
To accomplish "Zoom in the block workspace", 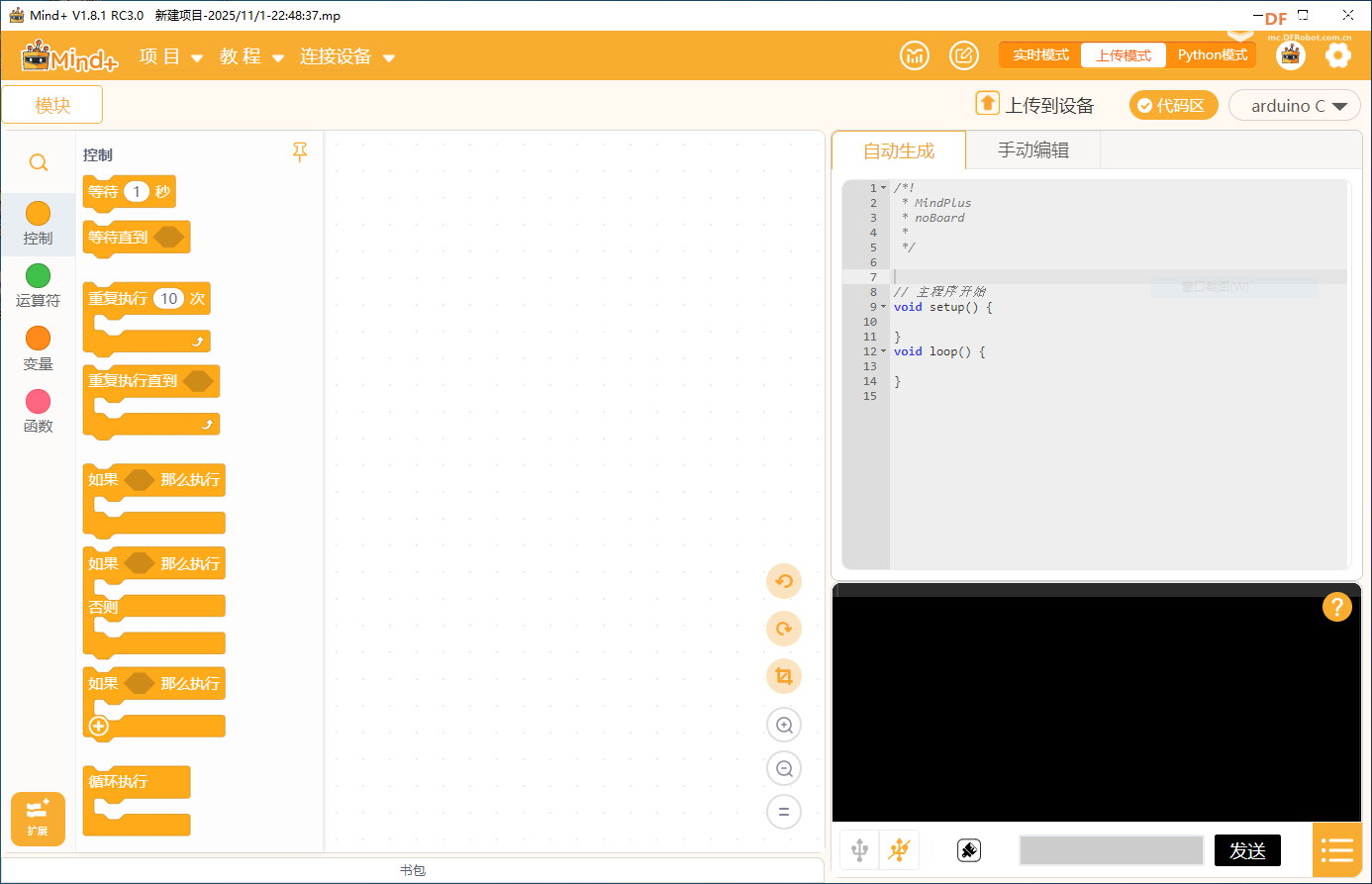I will pos(784,725).
